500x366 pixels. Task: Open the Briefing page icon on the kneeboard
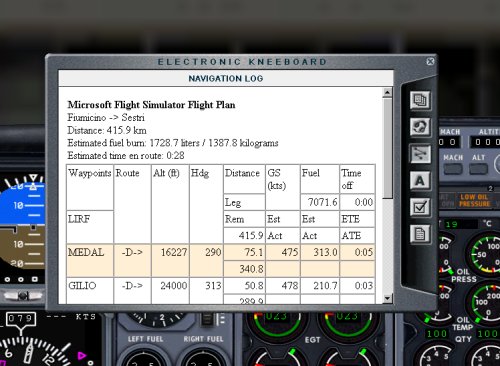click(x=420, y=100)
